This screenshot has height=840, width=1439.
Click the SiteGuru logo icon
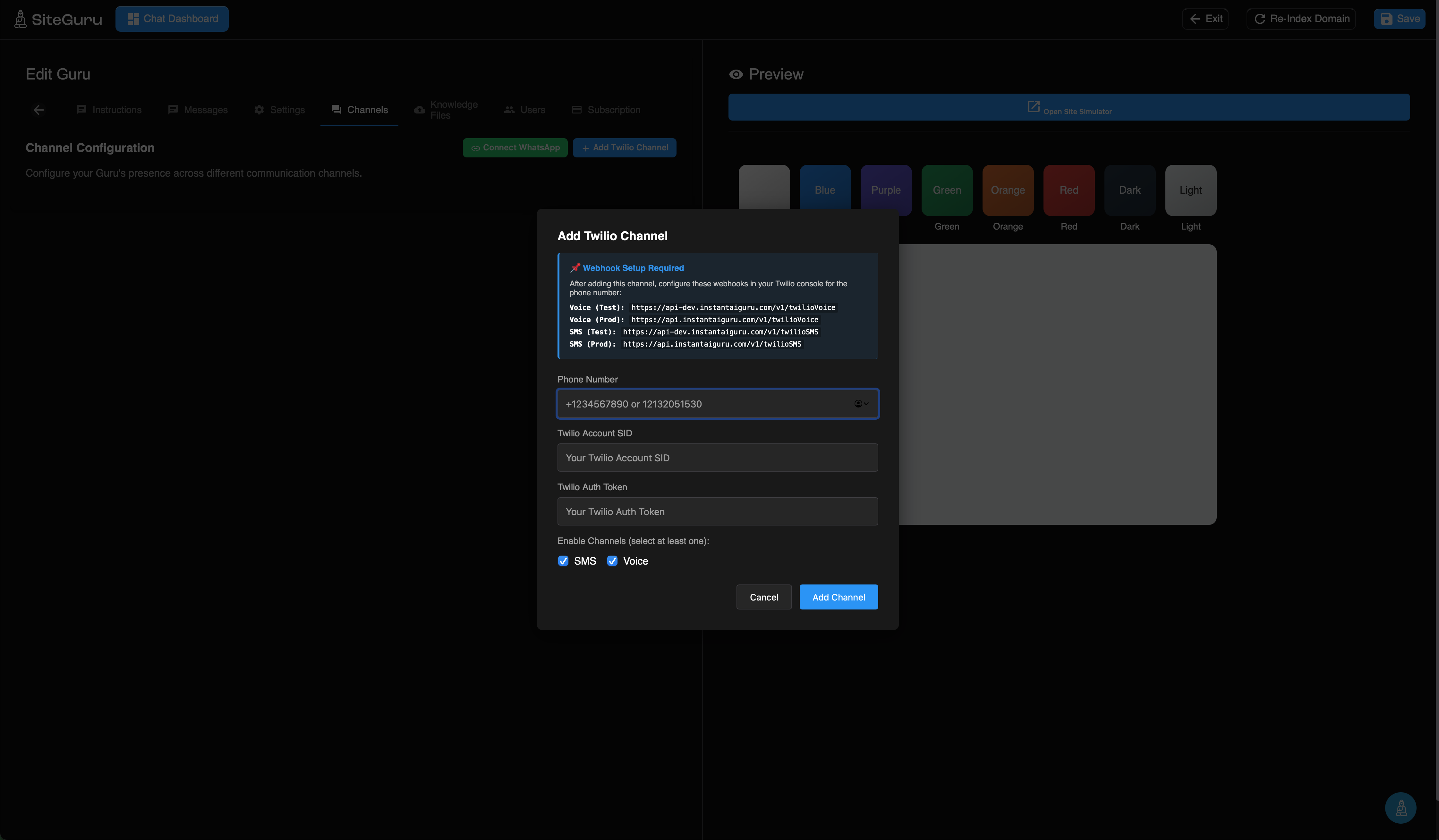[21, 20]
